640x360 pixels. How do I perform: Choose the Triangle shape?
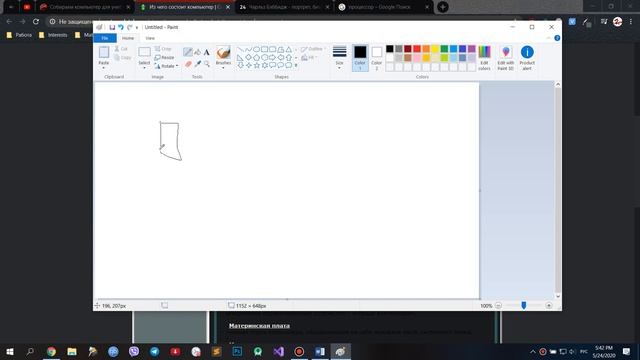[289, 49]
